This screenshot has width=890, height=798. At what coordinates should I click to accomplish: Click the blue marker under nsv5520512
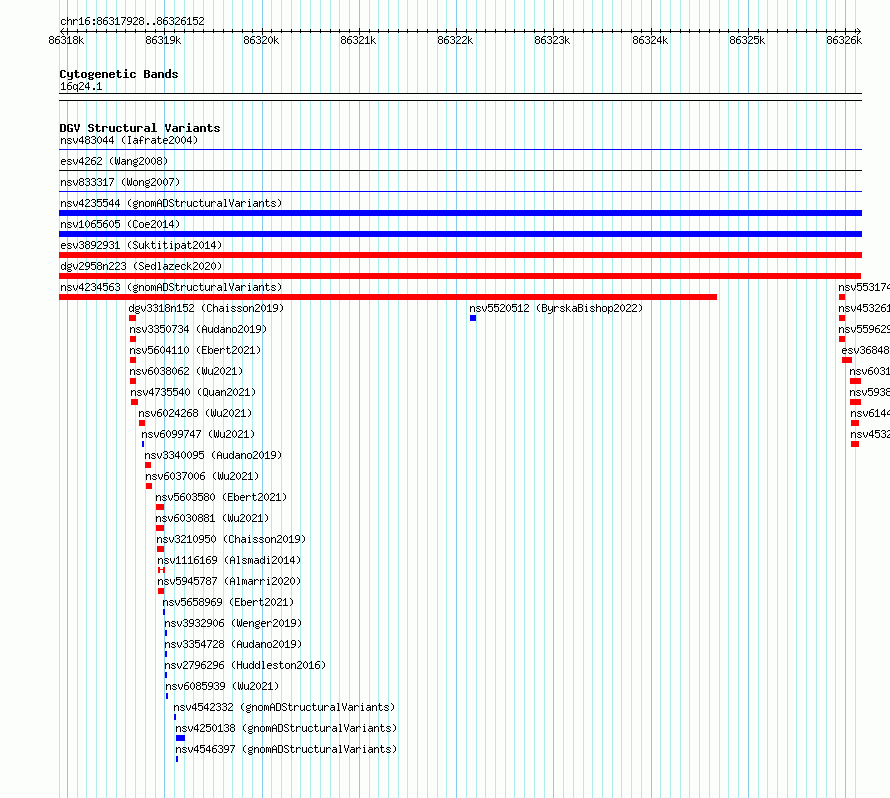(x=473, y=318)
